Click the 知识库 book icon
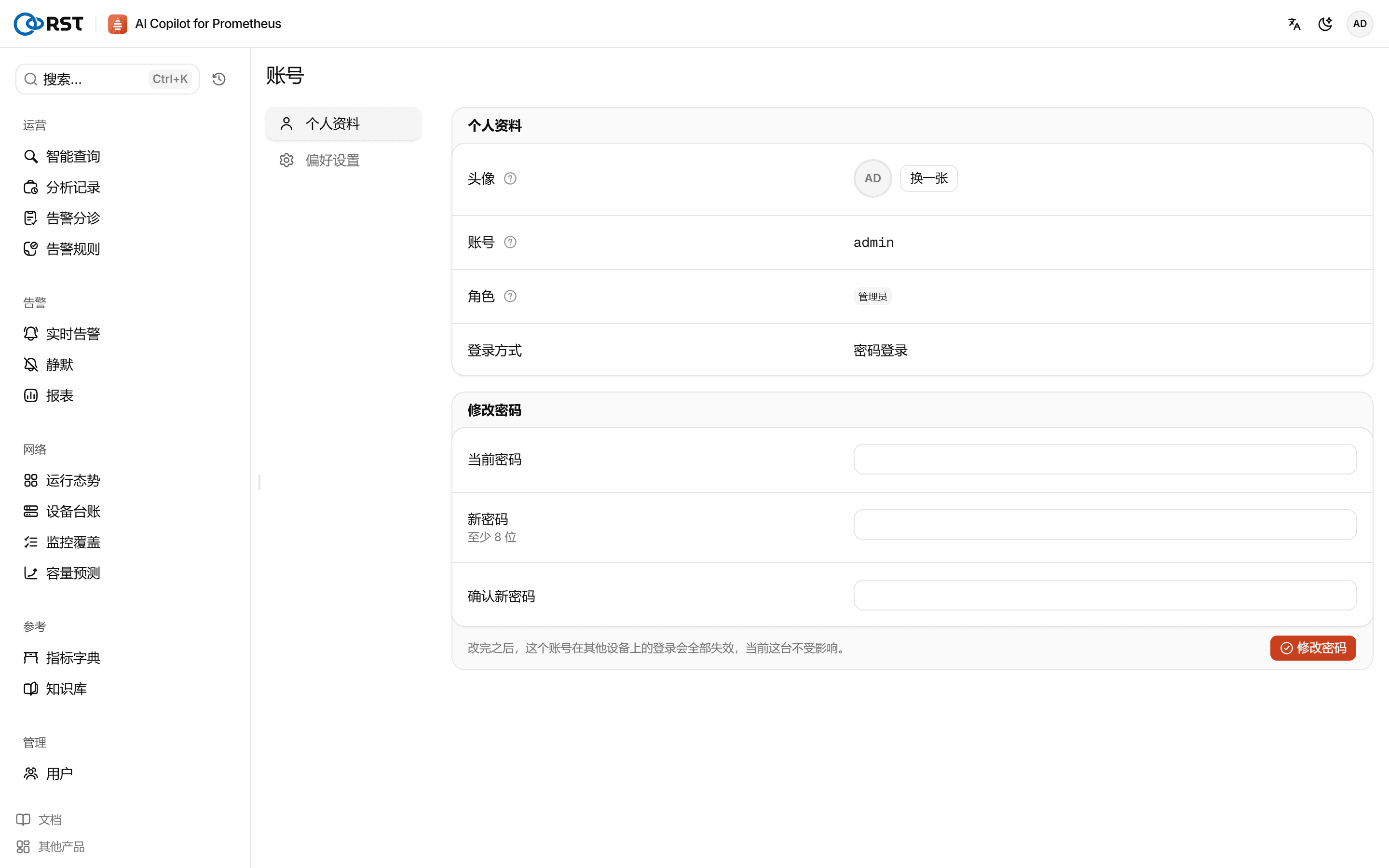The height and width of the screenshot is (868, 1389). pos(31,689)
